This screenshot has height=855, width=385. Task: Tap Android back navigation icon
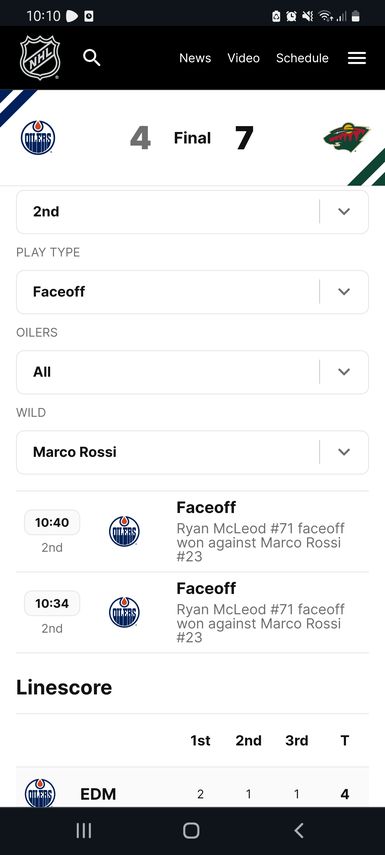coord(298,830)
